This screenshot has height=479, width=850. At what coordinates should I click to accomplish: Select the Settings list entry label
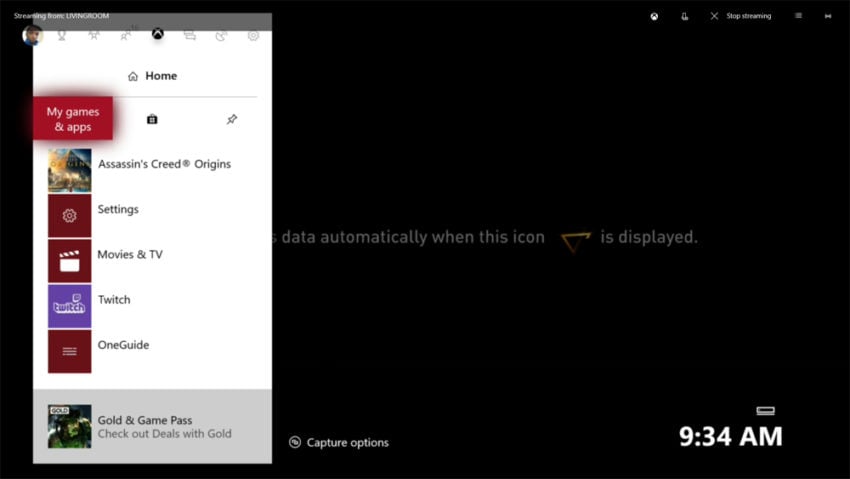coord(118,209)
